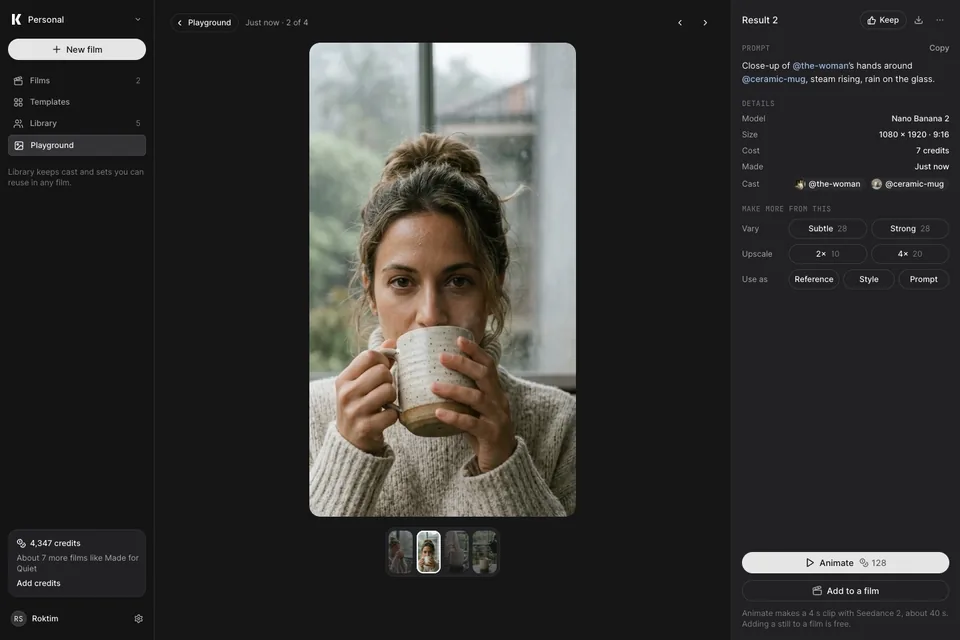Click the @the-woman cast chip

(828, 184)
